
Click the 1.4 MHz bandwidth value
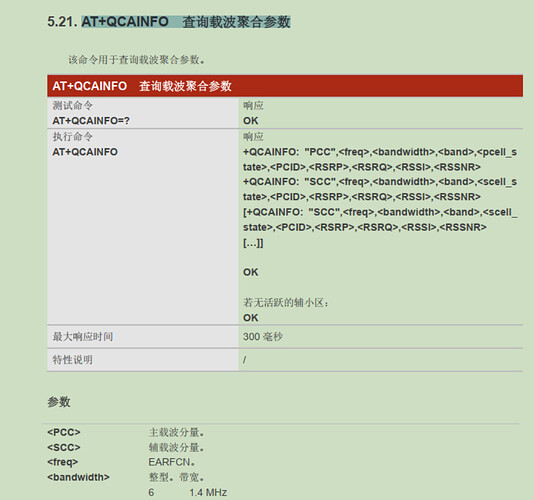coord(208,492)
